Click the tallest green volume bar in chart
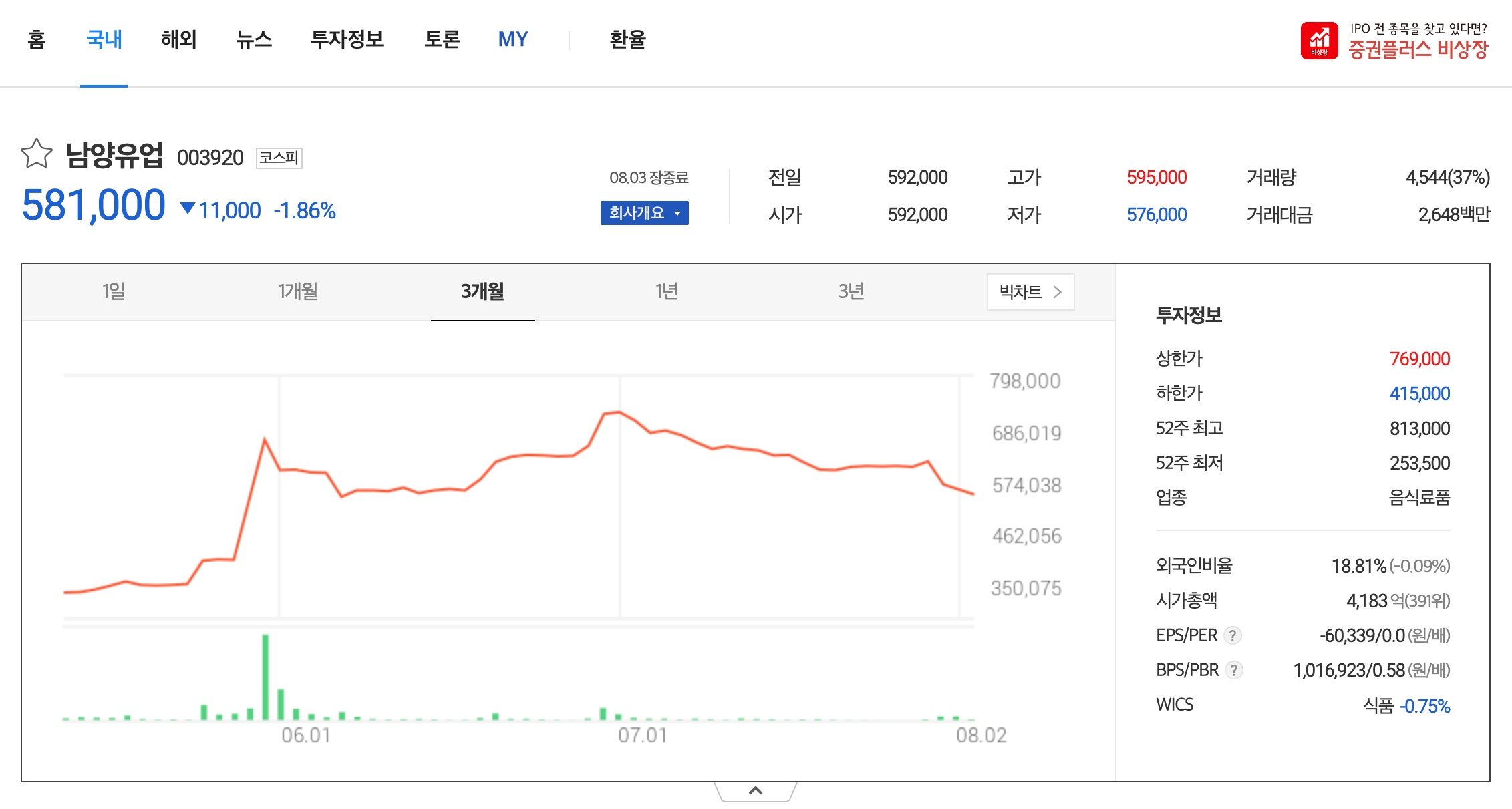This screenshot has height=809, width=1512. click(265, 676)
